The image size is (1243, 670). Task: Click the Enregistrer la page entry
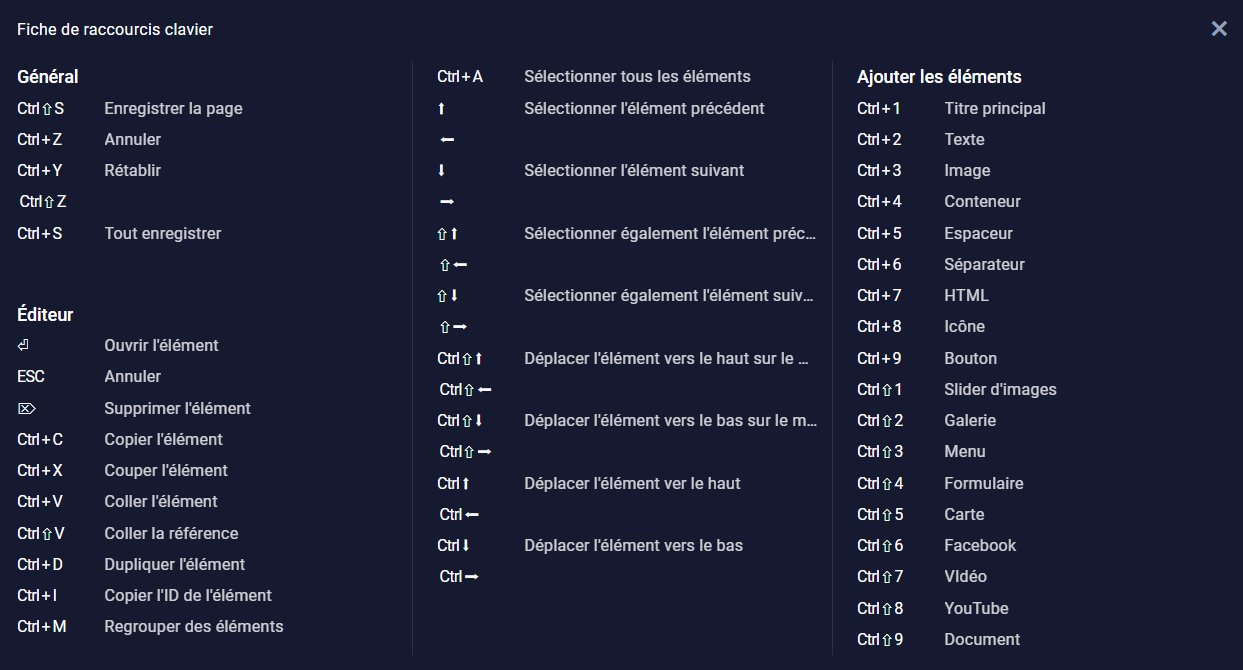point(173,108)
